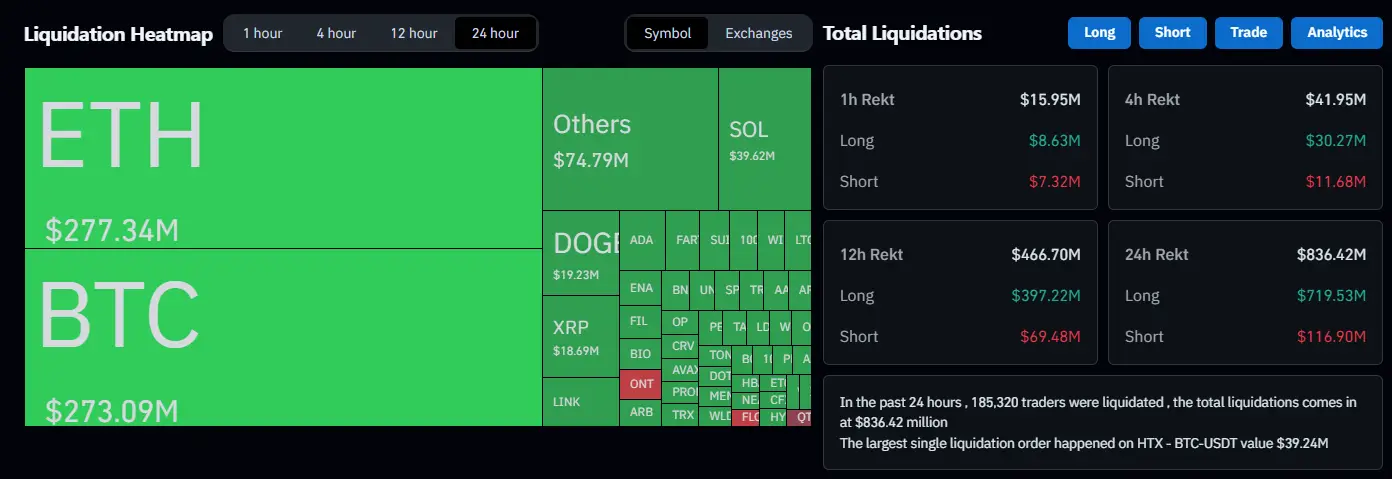Choose the 12 hour timeframe

(x=414, y=33)
